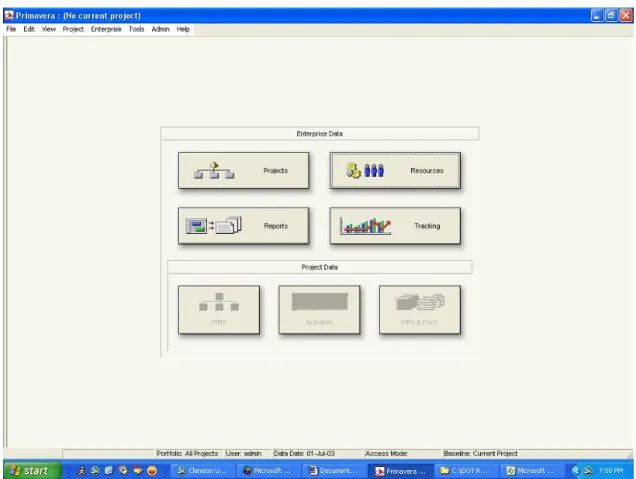
Task: Click the 'Portfolio: All Projects' status entry
Action: [187, 453]
